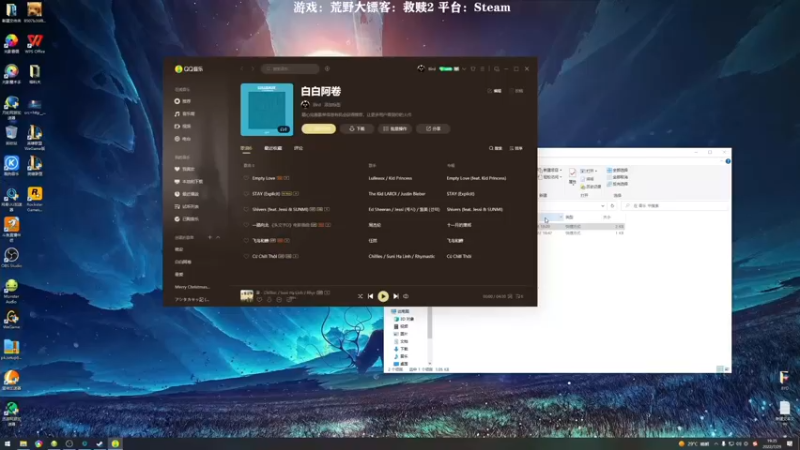Viewport: 800px width, 450px height.
Task: Open artist The Kid LAROI / Justin Bieber
Action: click(x=396, y=194)
